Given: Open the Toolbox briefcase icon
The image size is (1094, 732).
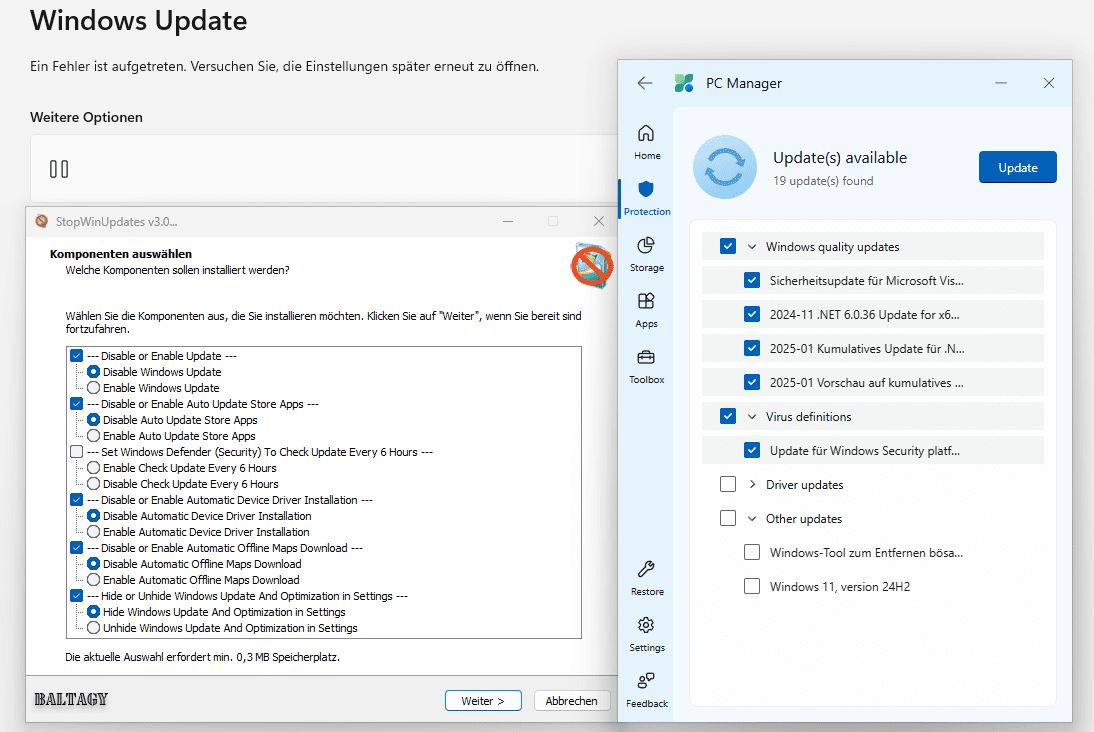Looking at the screenshot, I should coord(646,358).
